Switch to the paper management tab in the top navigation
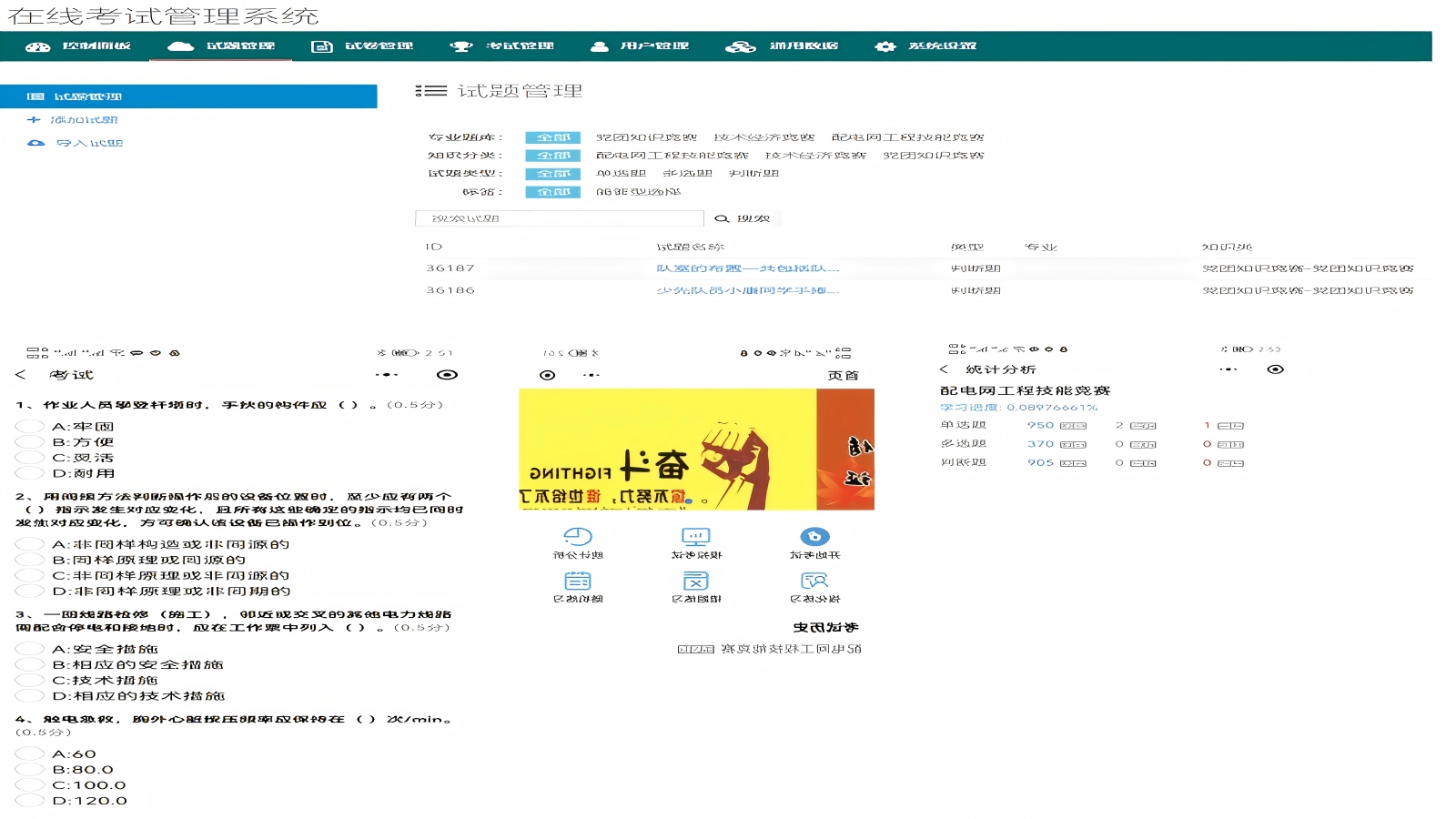 [x=362, y=46]
